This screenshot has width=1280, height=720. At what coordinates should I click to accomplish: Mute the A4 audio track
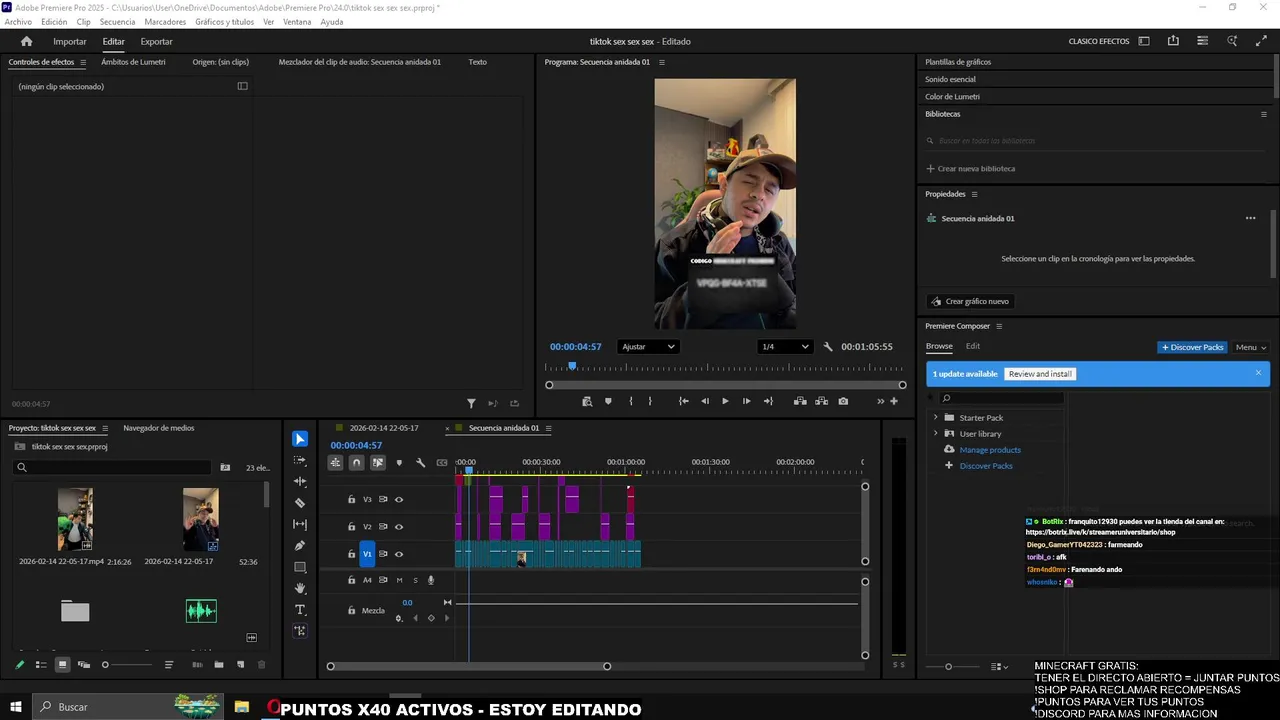(399, 580)
